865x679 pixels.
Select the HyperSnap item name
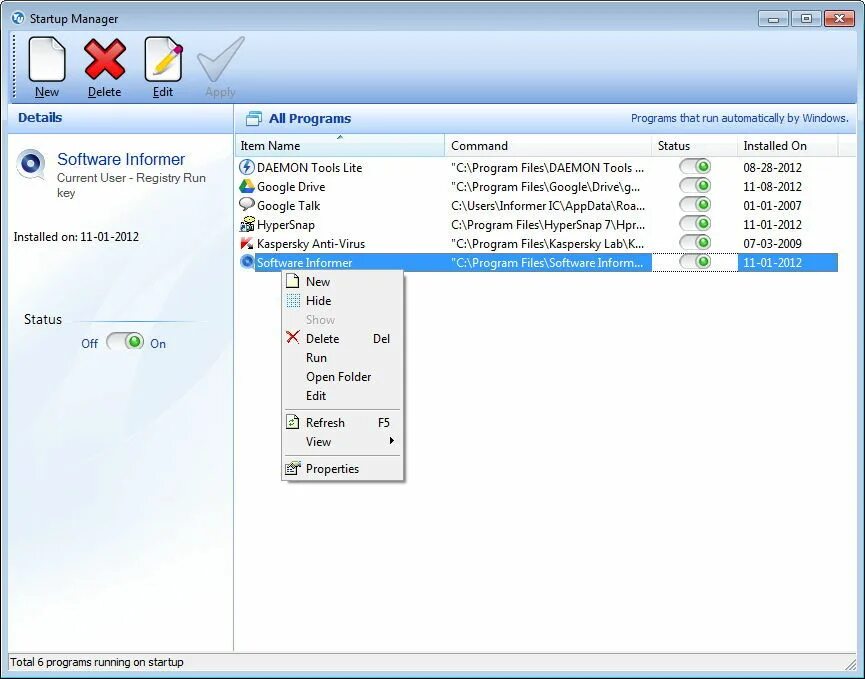(286, 224)
